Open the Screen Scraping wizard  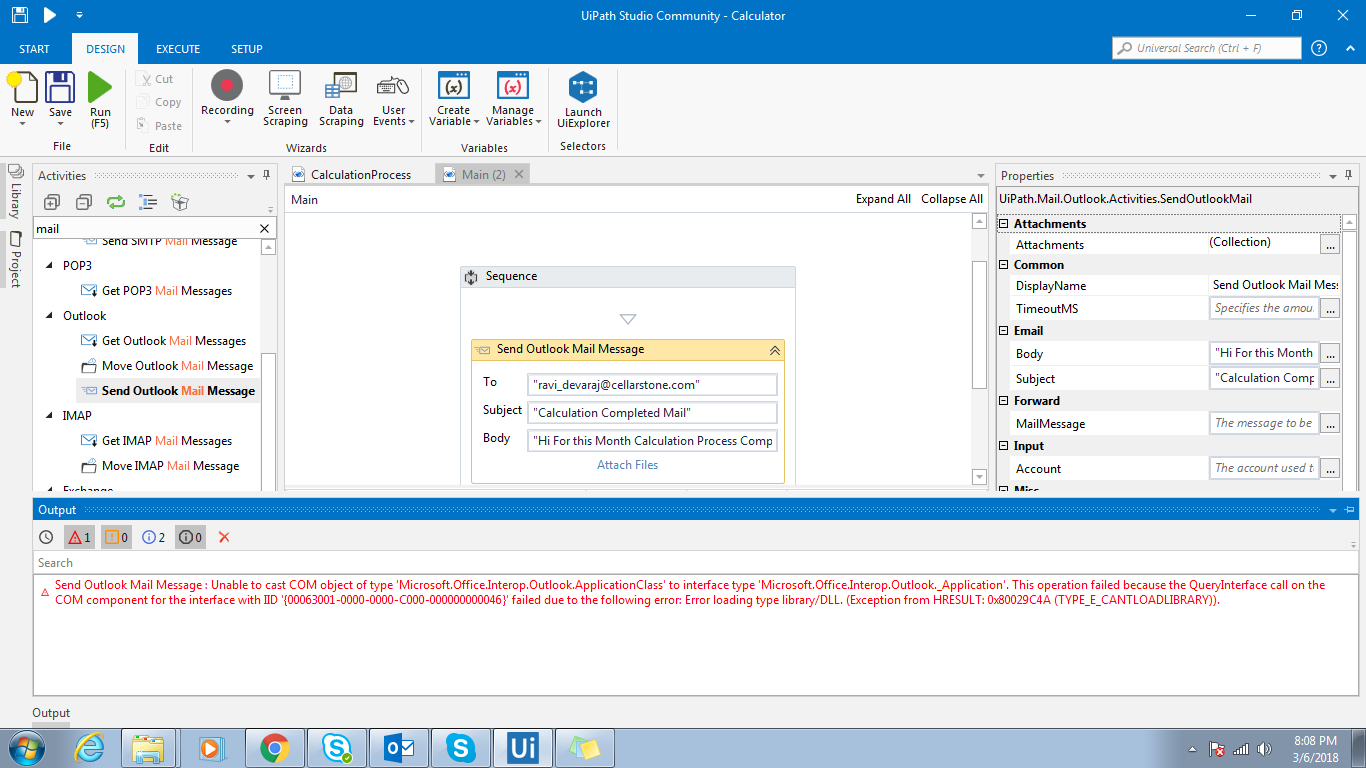coord(285,98)
